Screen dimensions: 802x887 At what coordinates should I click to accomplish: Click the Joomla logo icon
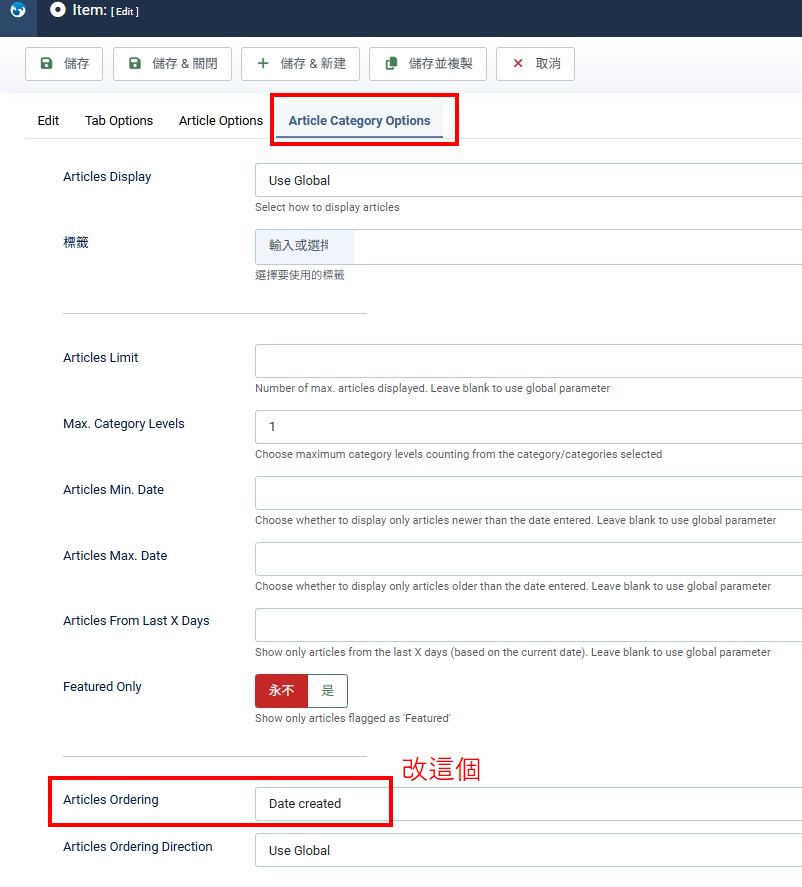17,10
